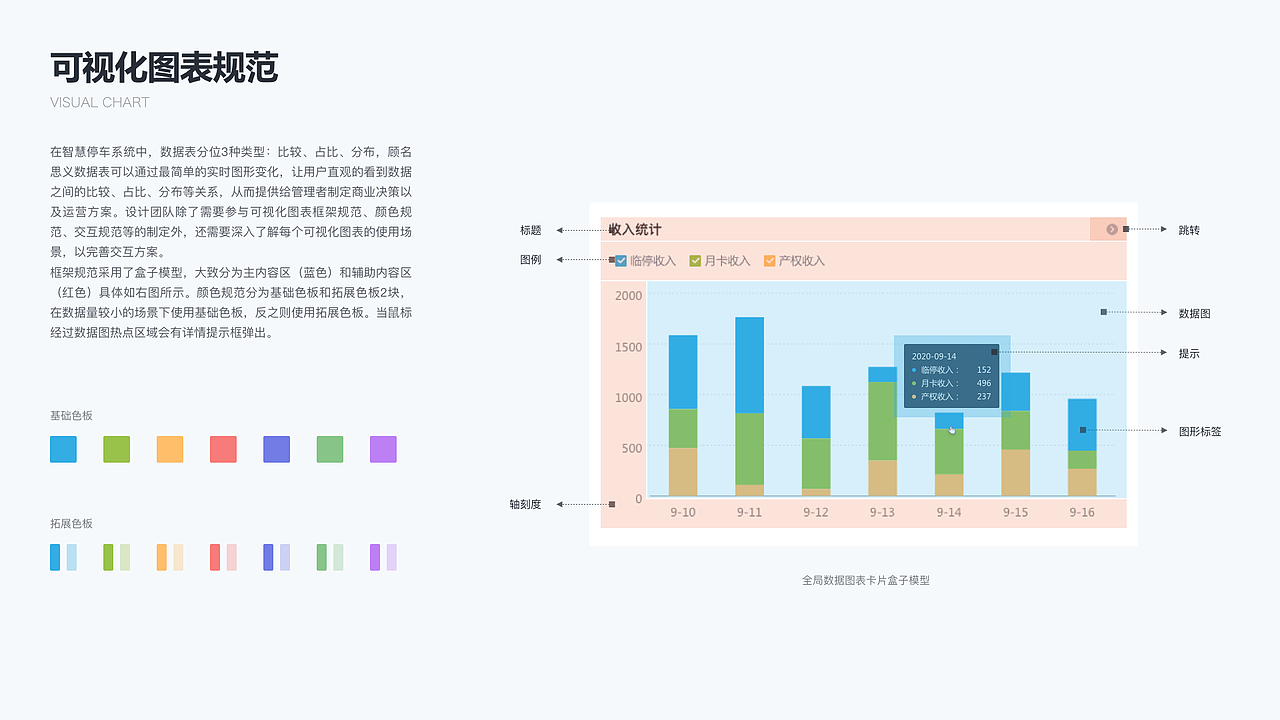This screenshot has height=720, width=1280.
Task: Click the 提示 annotation marker on the tooltip
Action: (992, 351)
